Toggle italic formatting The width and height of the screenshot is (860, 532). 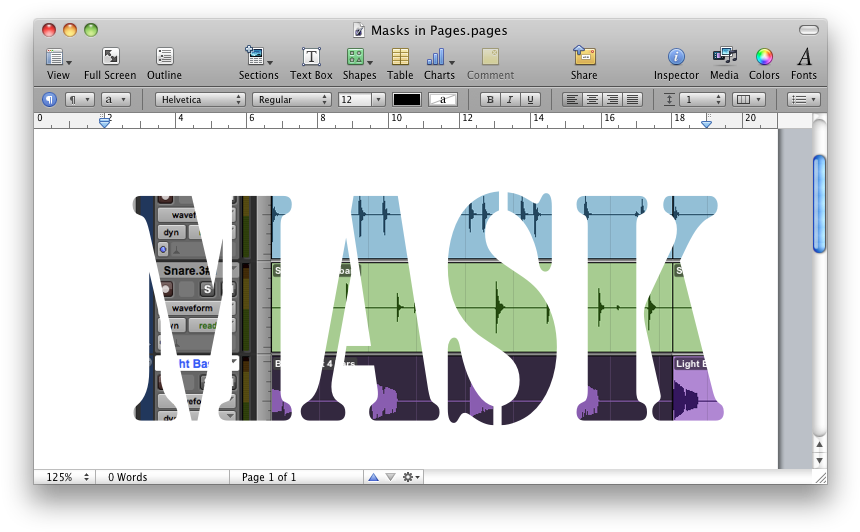tap(510, 99)
